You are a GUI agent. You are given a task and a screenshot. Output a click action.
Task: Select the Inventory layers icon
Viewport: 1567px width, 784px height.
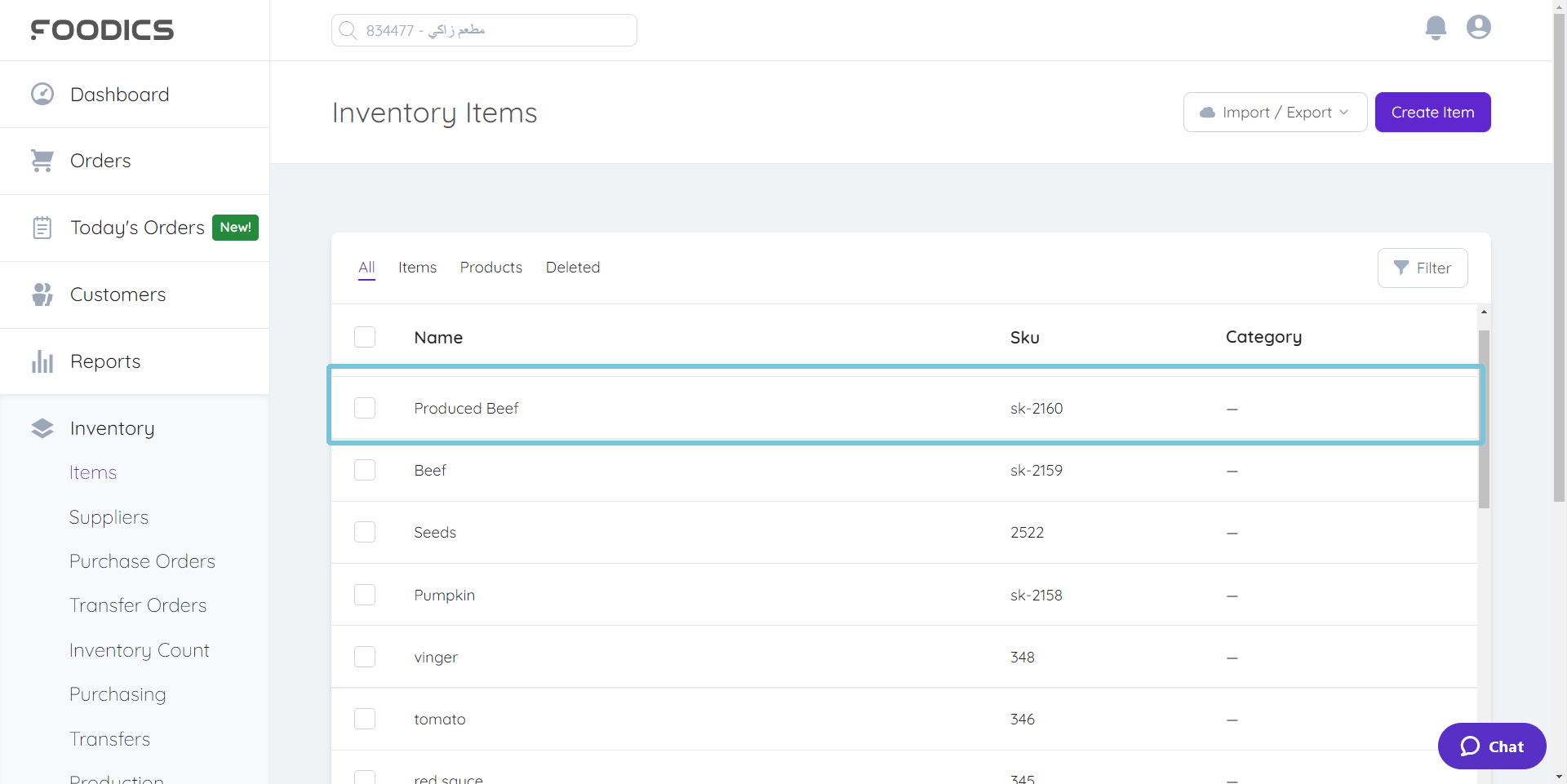click(42, 427)
